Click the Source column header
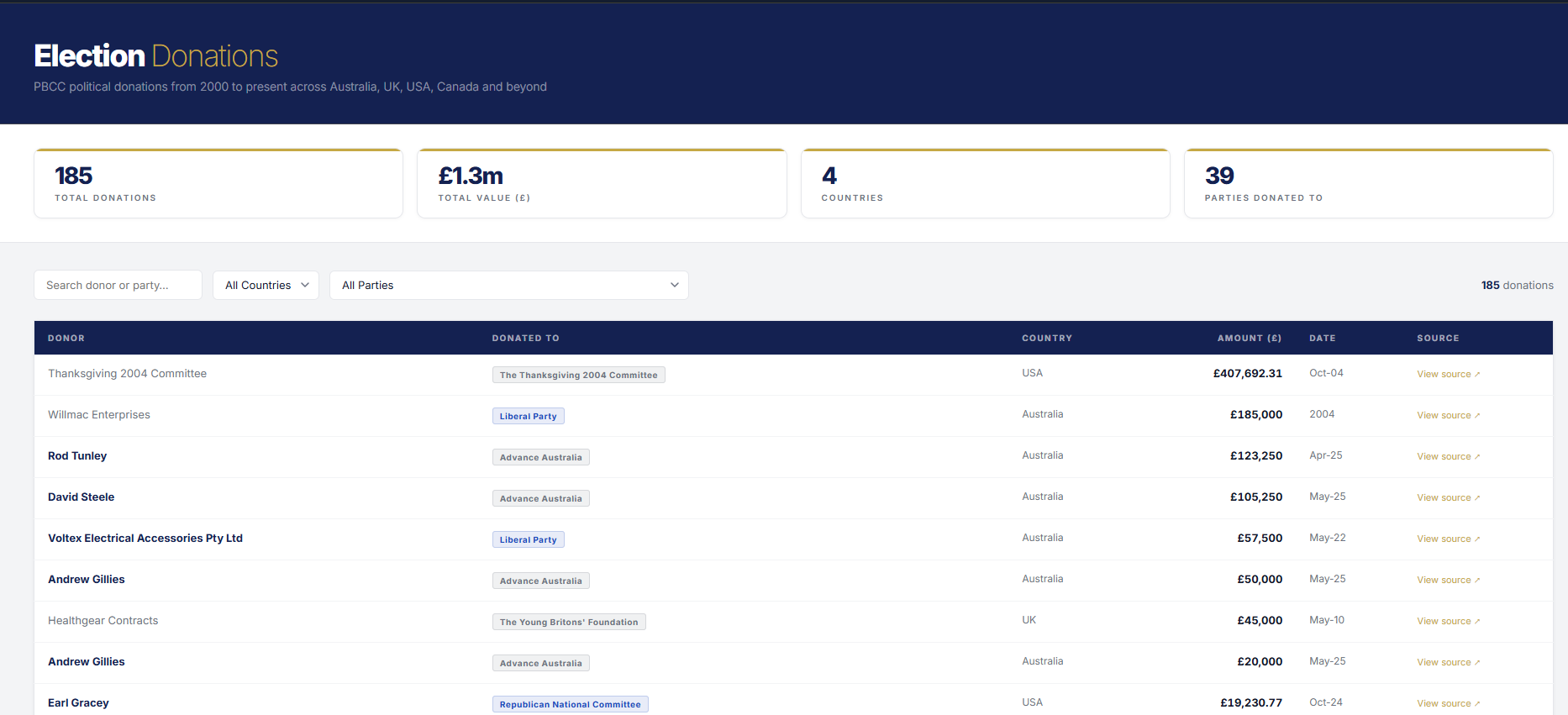1568x715 pixels. pyautogui.click(x=1438, y=338)
